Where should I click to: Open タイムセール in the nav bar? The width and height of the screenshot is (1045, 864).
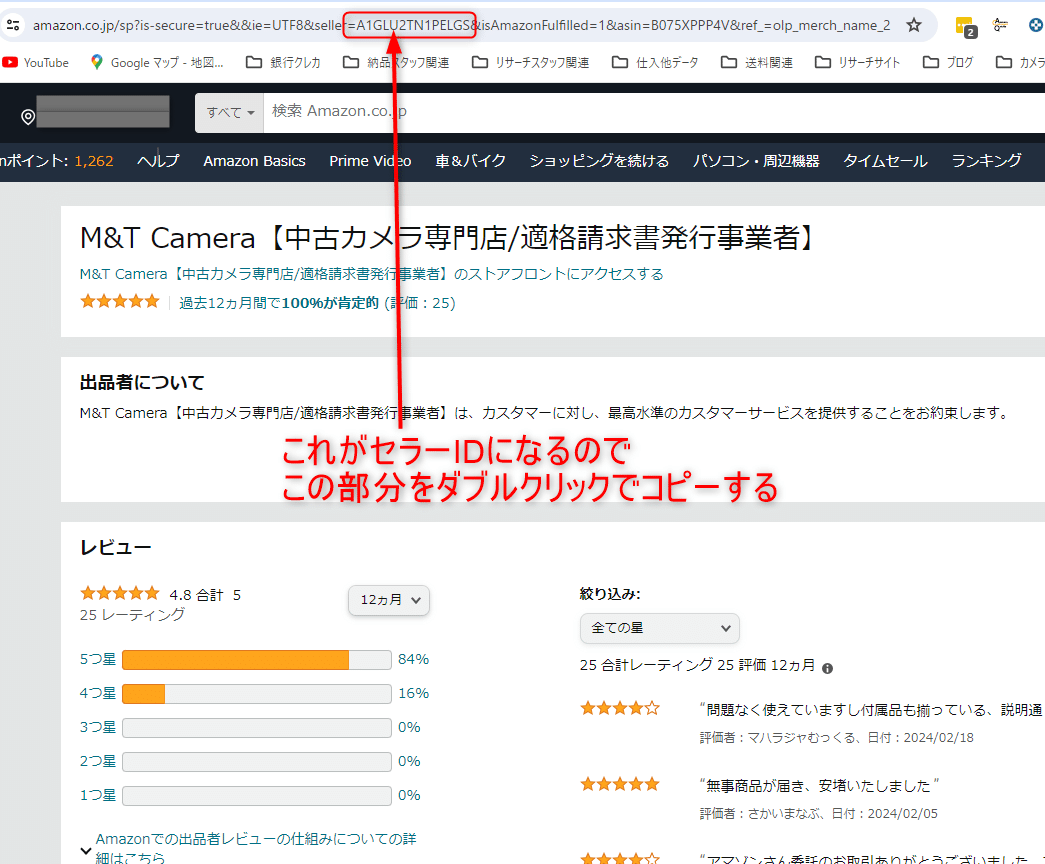885,161
